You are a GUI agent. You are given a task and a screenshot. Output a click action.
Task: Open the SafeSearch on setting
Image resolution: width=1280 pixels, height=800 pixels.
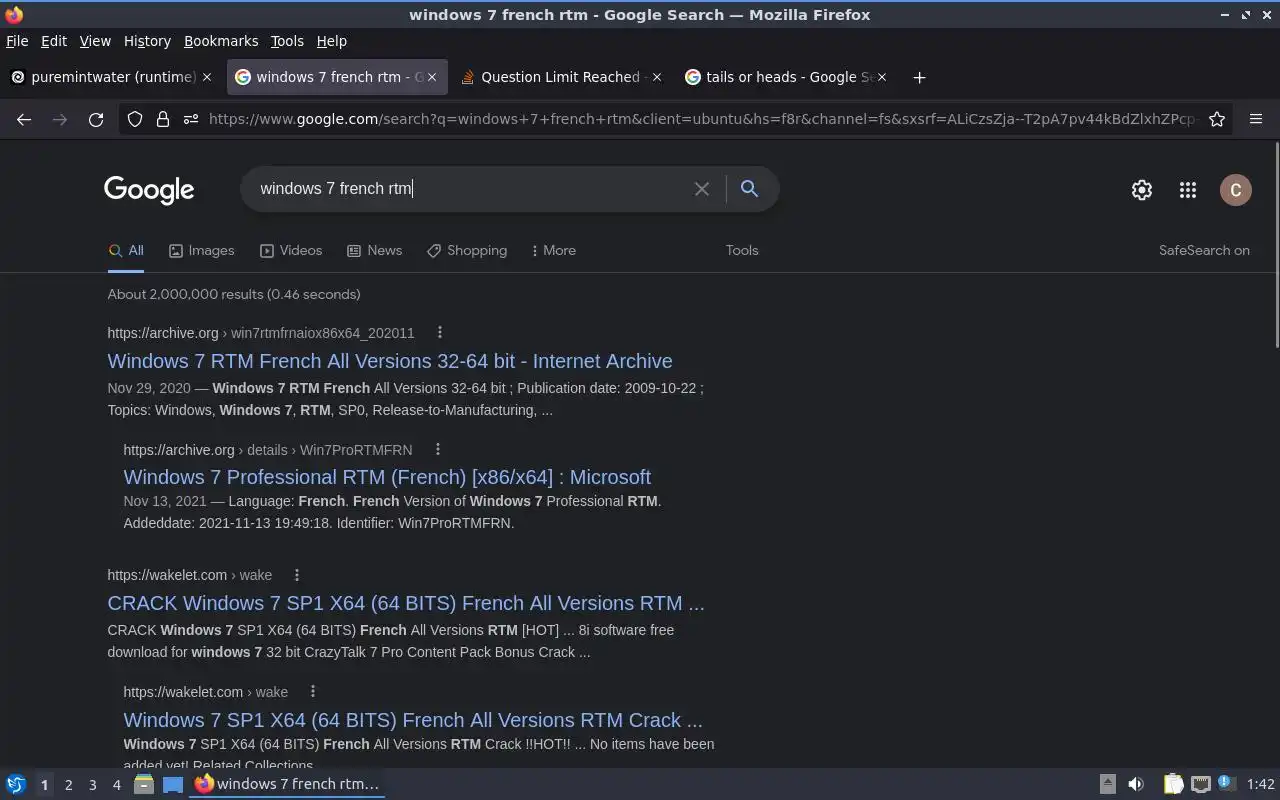pos(1204,250)
